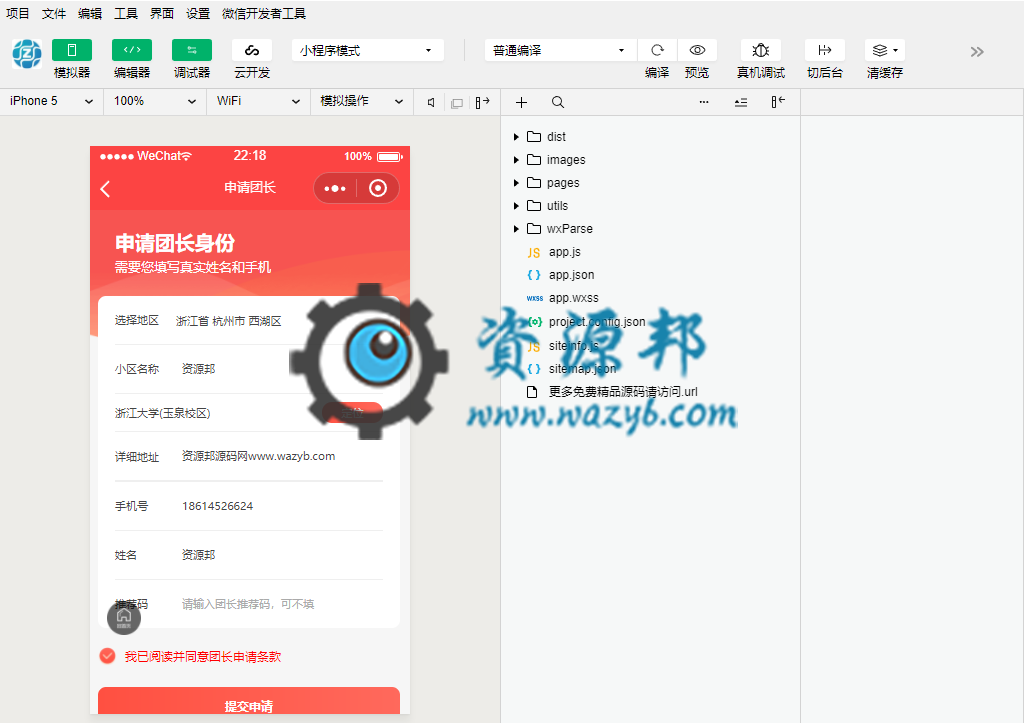Image resolution: width=1024 pixels, height=723 pixels.
Task: Start real device debugging (真机调试)
Action: point(761,50)
